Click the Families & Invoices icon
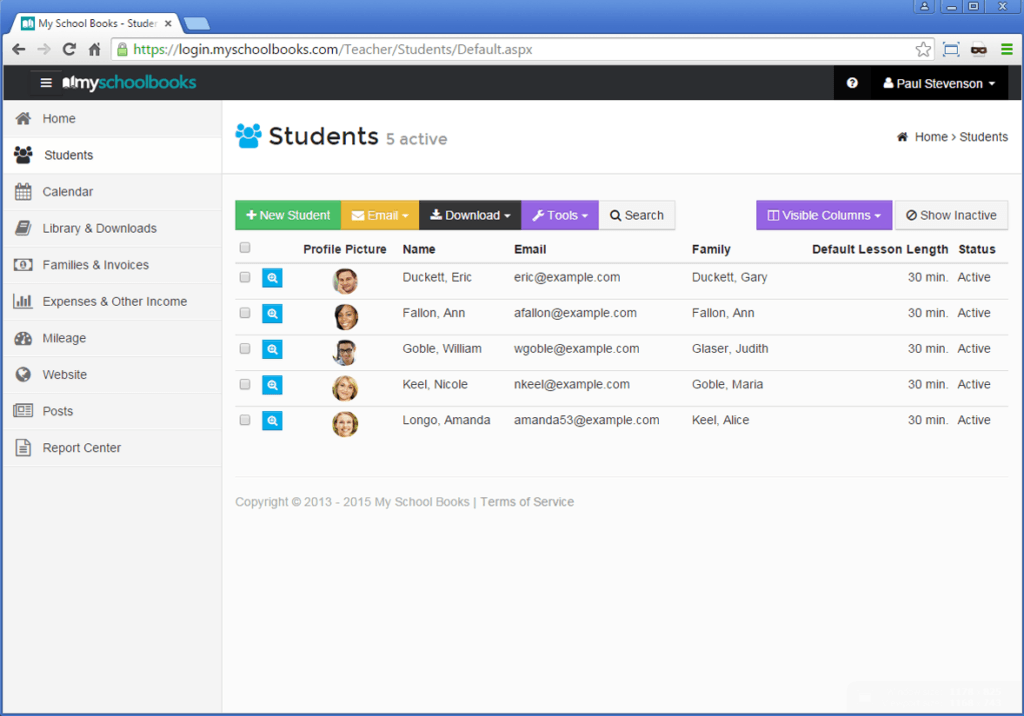 pyautogui.click(x=21, y=264)
